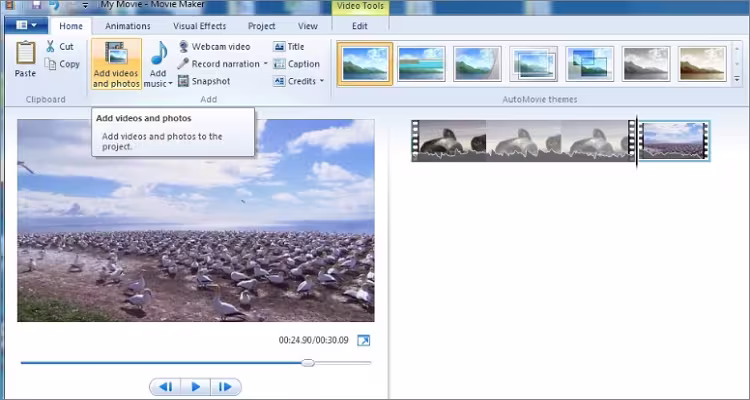Open the Video Tools Edit tab

(x=360, y=26)
